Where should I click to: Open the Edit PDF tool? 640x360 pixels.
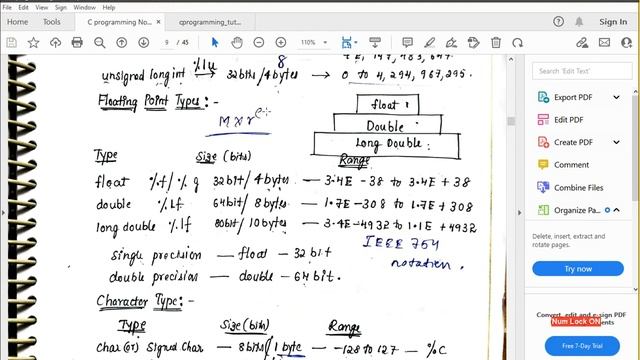coord(568,120)
